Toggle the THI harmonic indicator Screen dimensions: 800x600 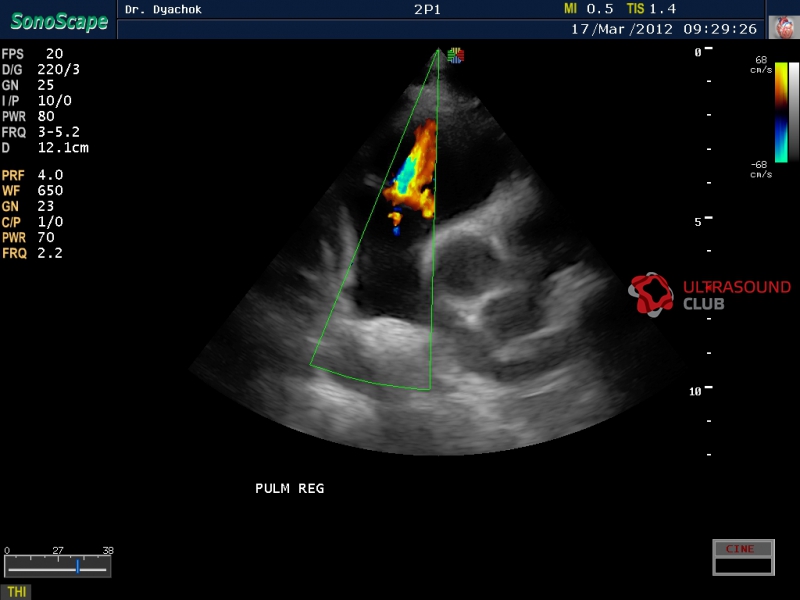tap(16, 592)
